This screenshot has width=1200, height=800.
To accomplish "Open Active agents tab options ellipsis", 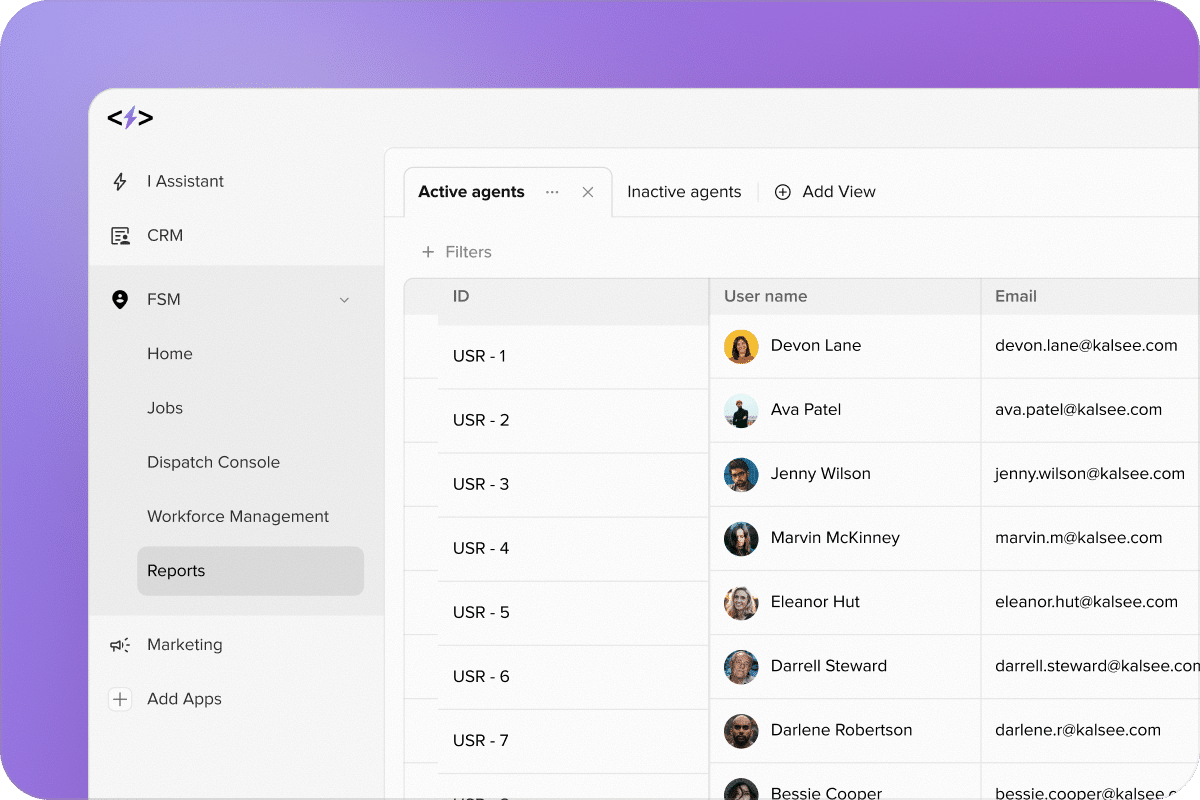I will [552, 192].
